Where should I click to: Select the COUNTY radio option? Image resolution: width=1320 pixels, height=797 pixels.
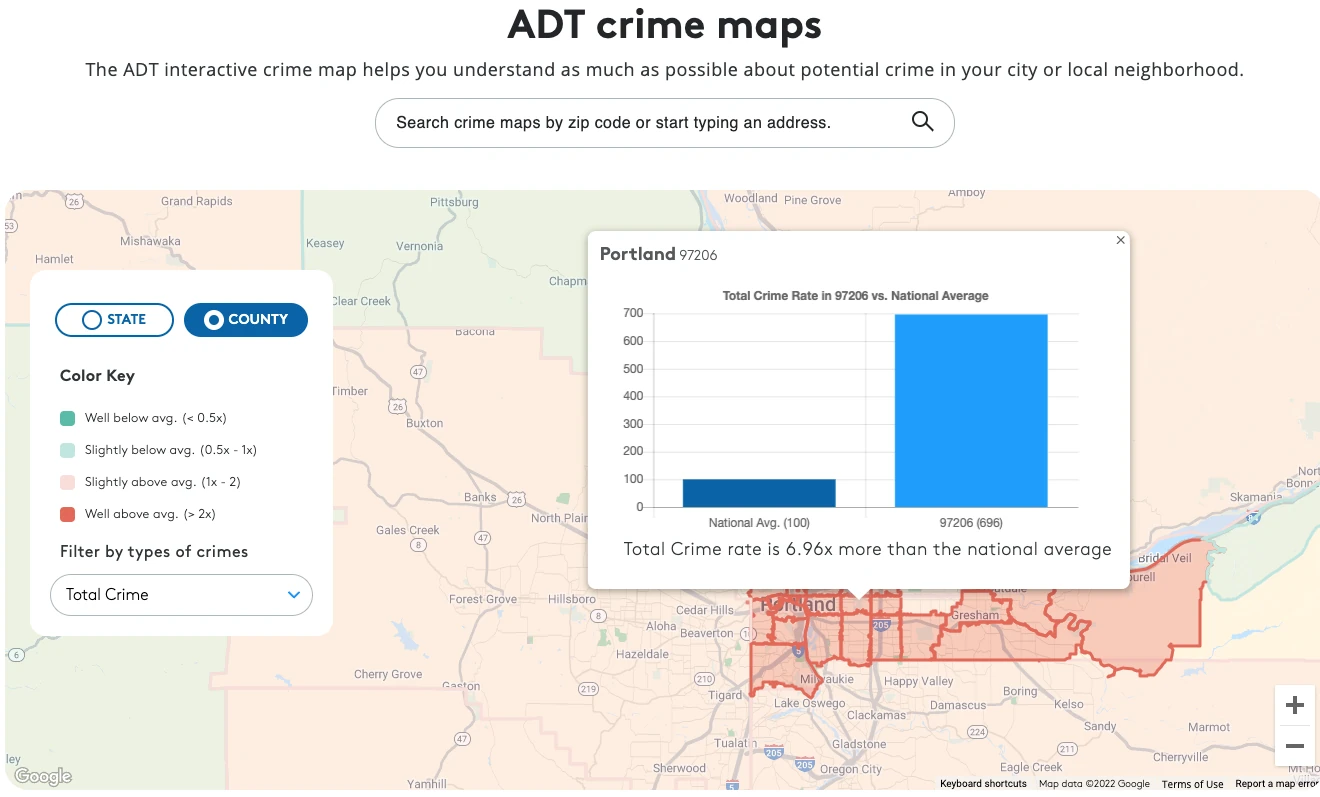(246, 319)
